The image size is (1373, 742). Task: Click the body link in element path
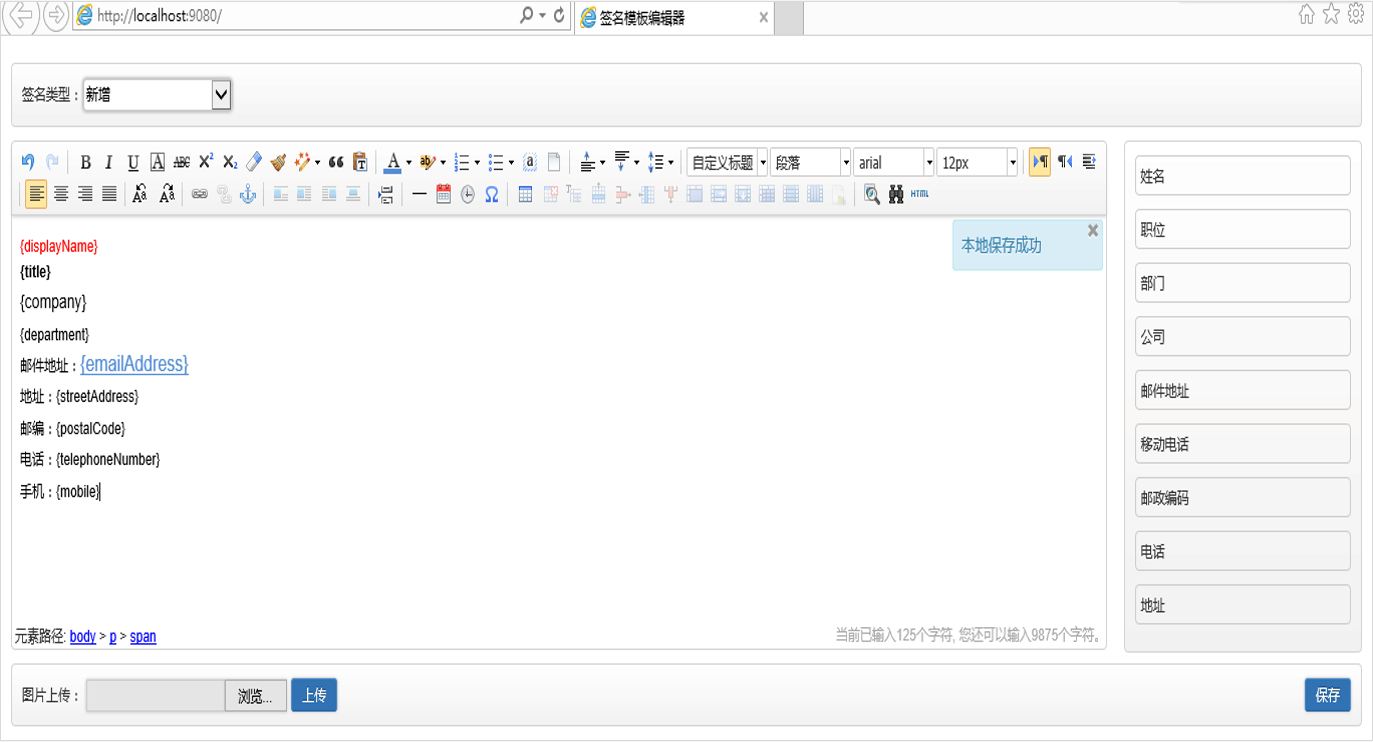[x=83, y=636]
